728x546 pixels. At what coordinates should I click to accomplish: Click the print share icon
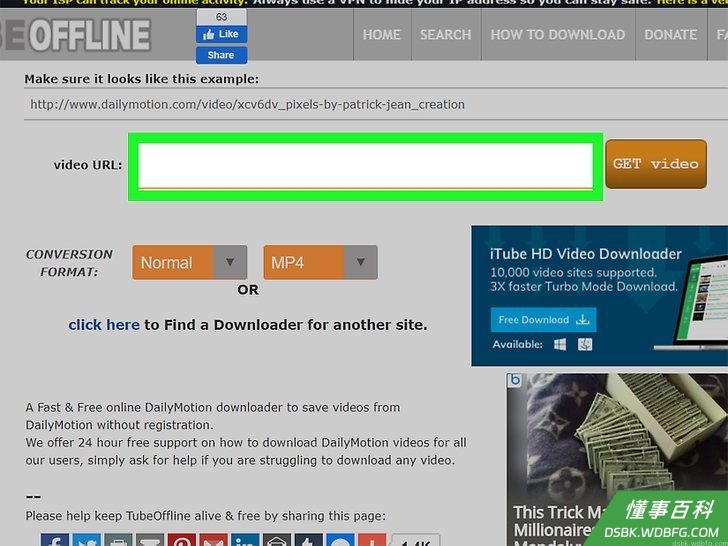(x=118, y=540)
